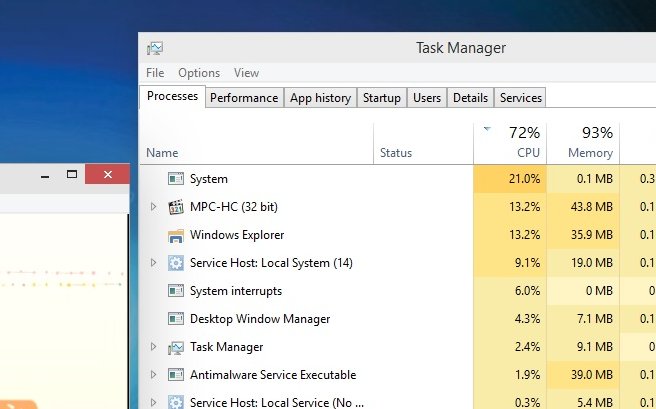Viewport: 656px width, 409px height.
Task: Close the background window with red X
Action: [108, 174]
